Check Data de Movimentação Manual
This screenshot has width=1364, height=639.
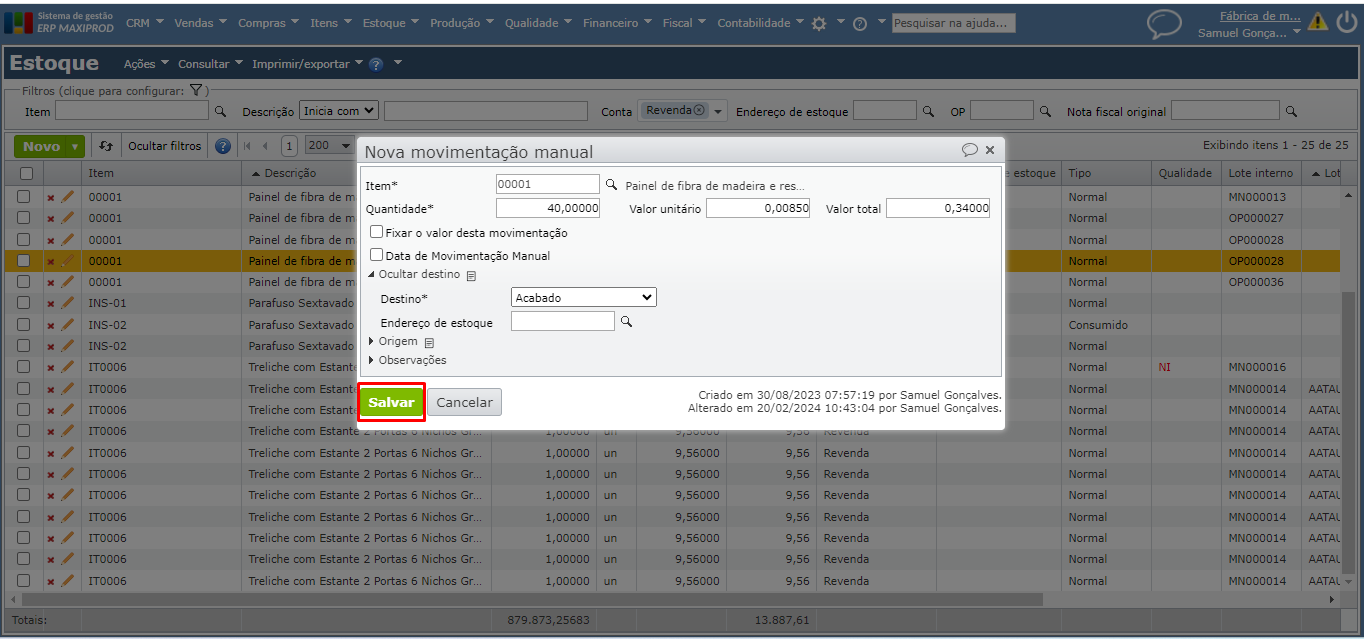(x=376, y=255)
